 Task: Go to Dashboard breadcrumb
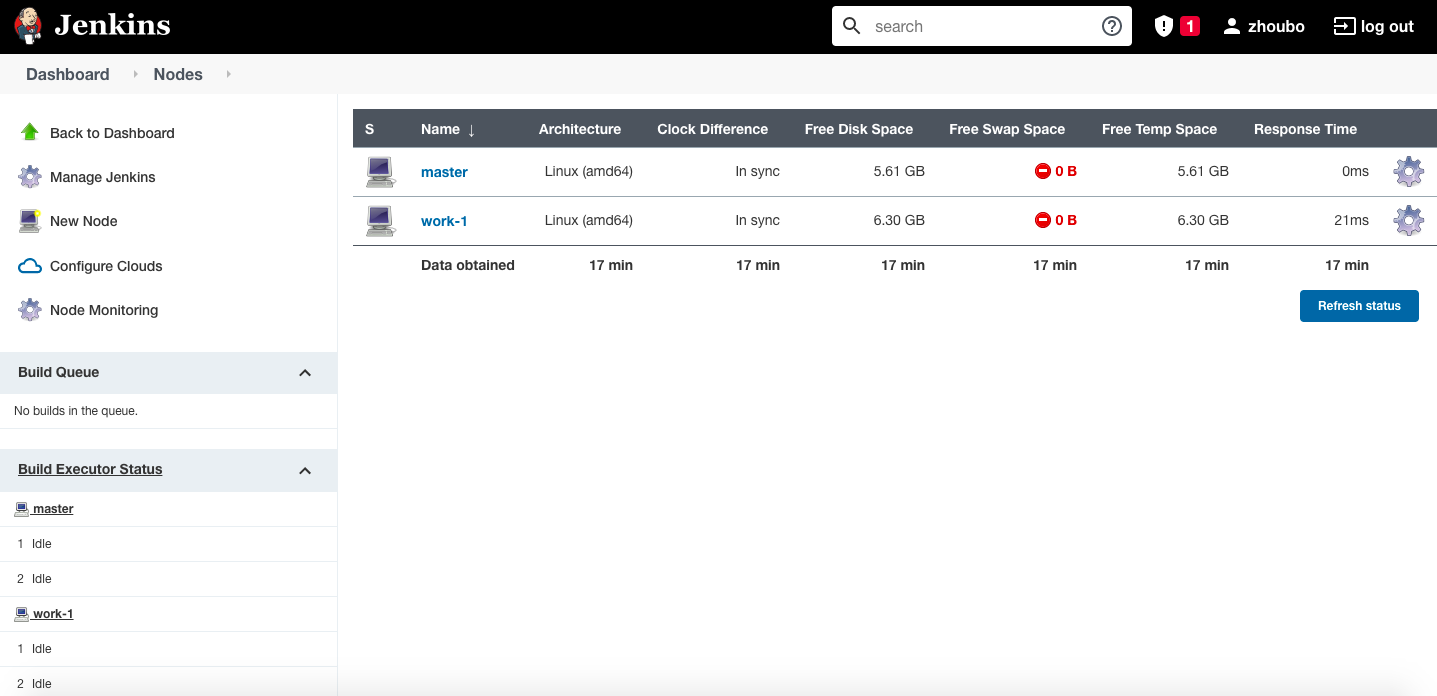(68, 74)
